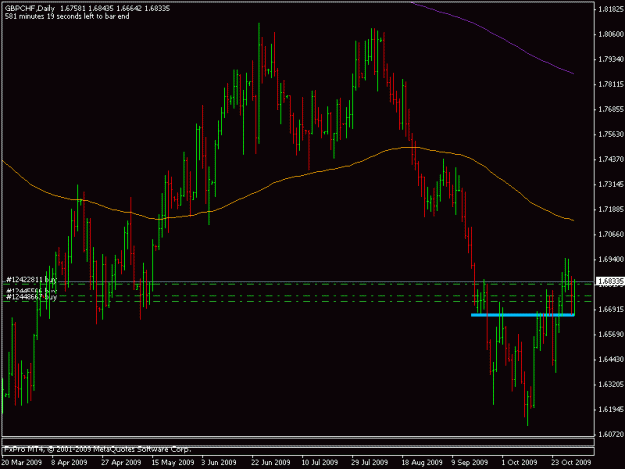Click the 15 May 2009 date label
This screenshot has height=469, width=625.
(x=173, y=462)
